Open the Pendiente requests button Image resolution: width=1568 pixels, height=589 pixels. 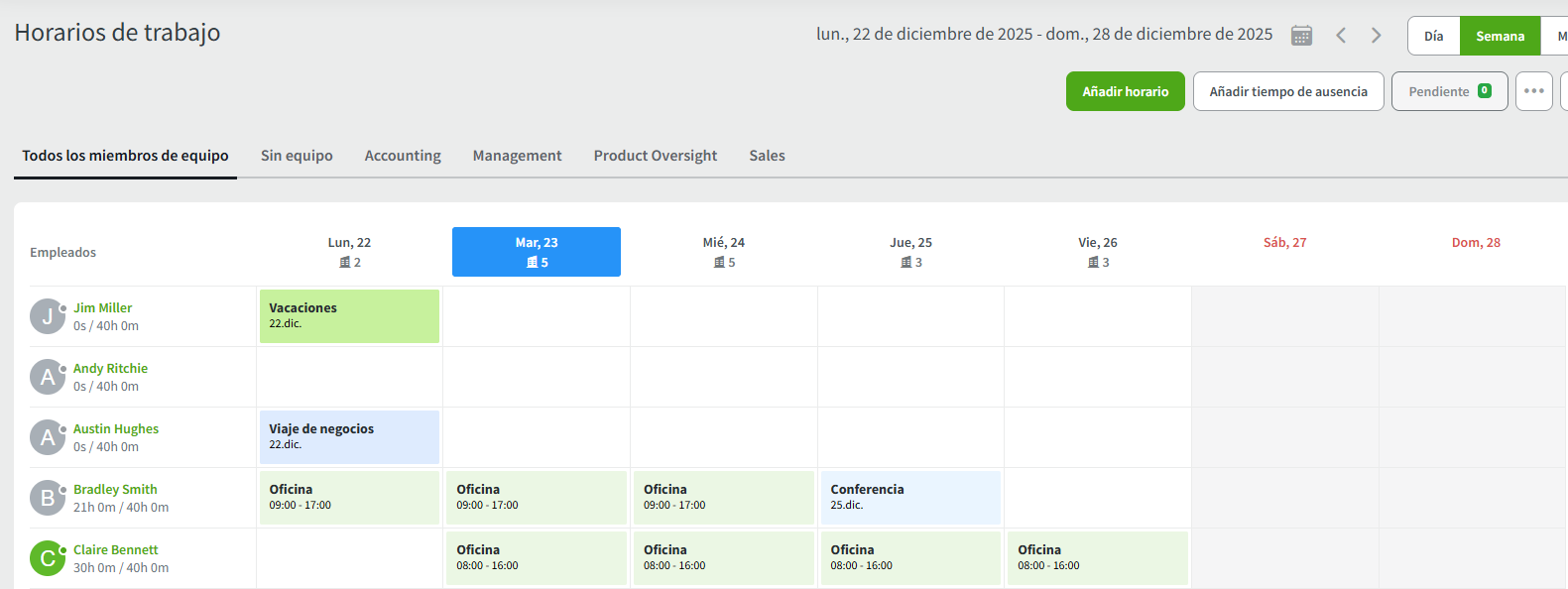(1449, 91)
